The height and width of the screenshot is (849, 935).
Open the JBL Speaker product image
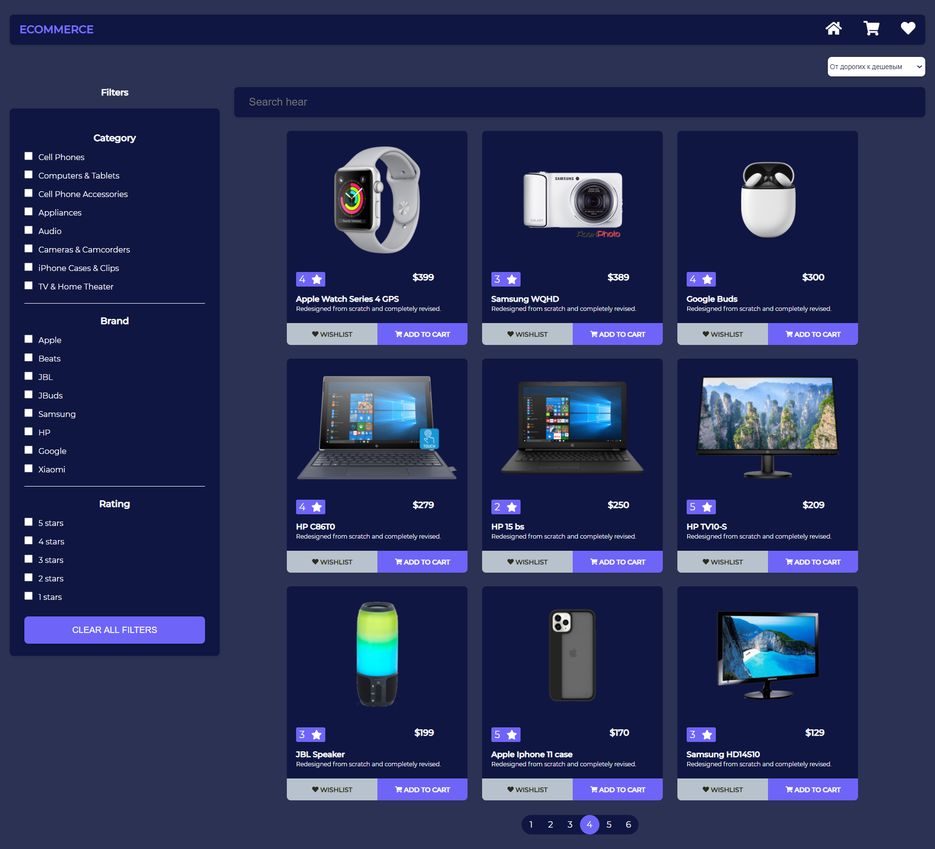(x=377, y=654)
